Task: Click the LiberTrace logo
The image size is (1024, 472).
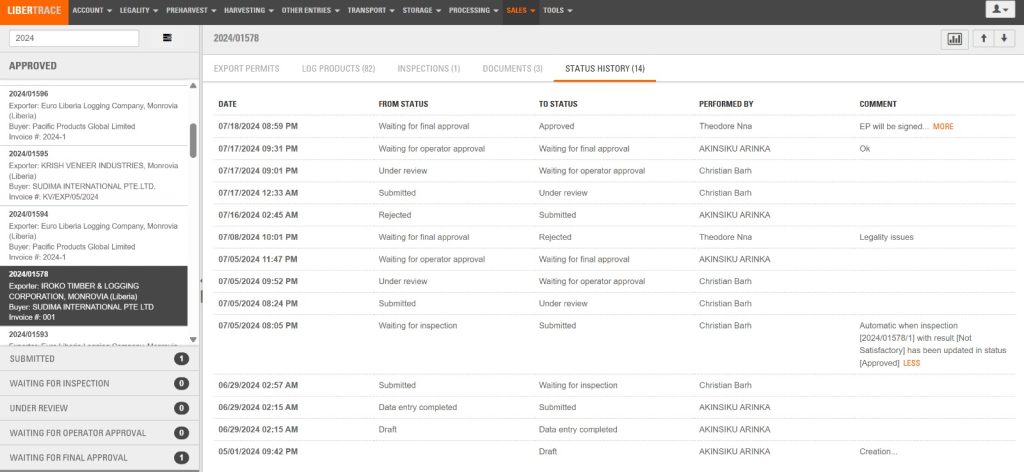Action: pos(33,11)
